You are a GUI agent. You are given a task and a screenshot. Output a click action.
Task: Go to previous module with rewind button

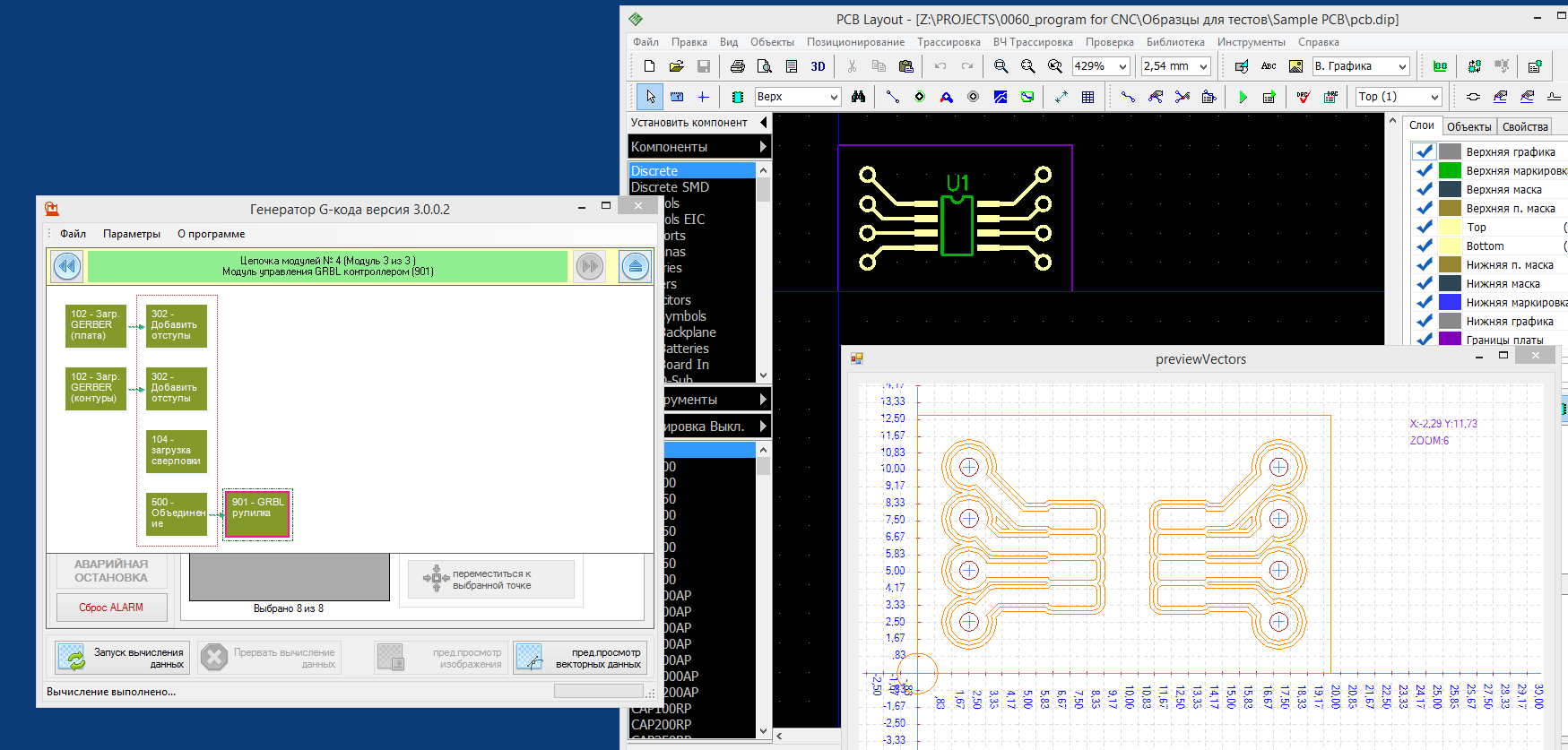click(x=67, y=266)
